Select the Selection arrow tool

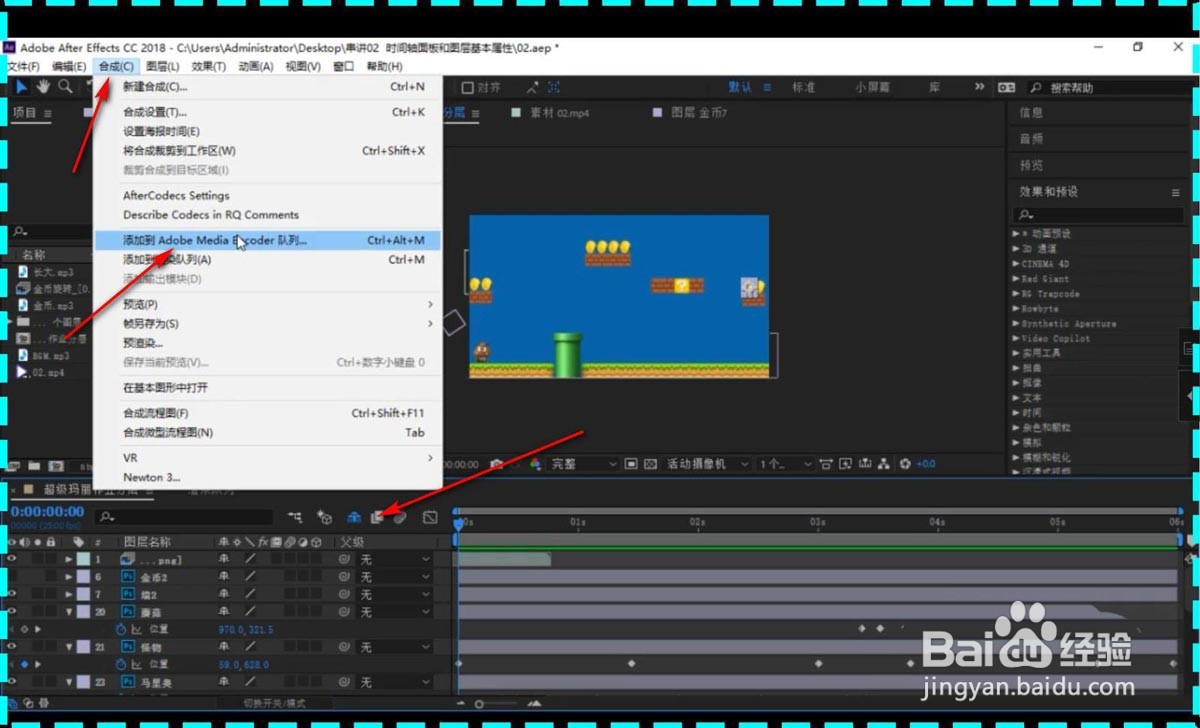point(22,87)
